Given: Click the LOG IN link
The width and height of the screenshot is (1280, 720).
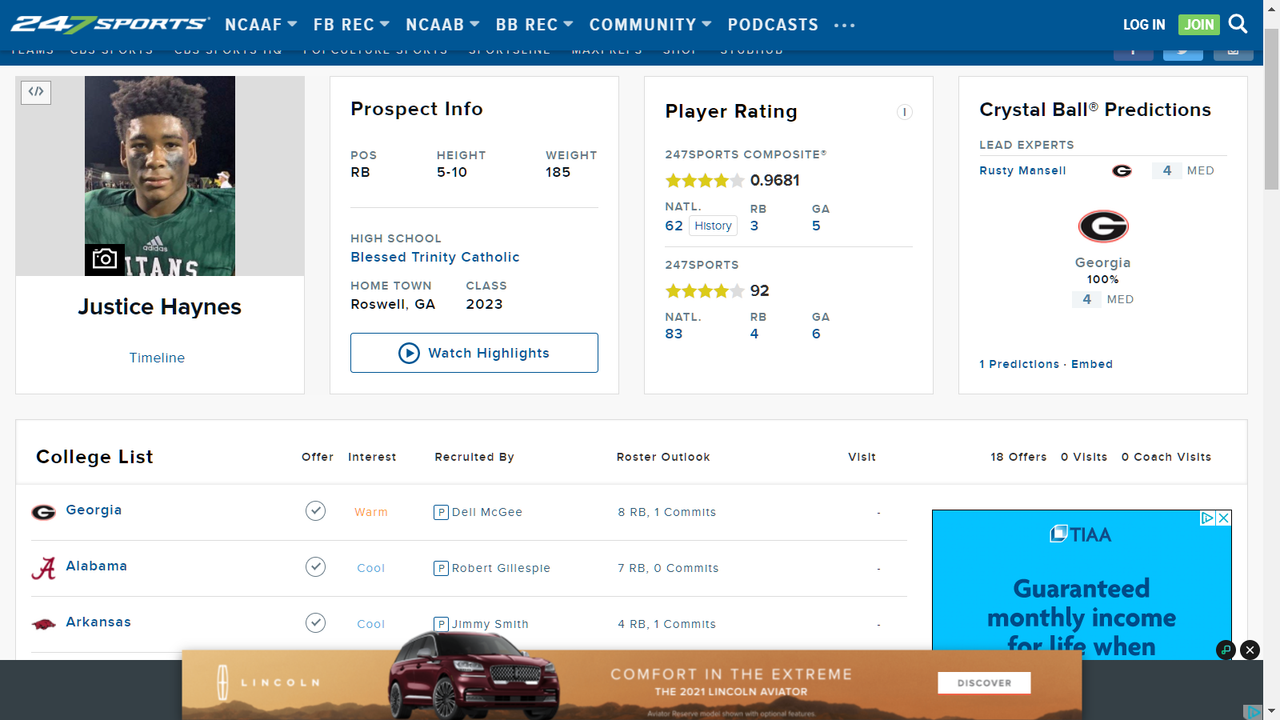Looking at the screenshot, I should pos(1144,25).
